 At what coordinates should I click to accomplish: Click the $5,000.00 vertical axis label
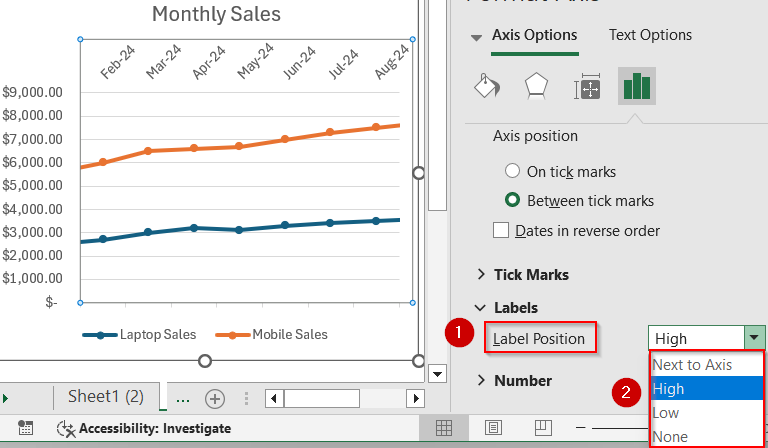tap(32, 186)
